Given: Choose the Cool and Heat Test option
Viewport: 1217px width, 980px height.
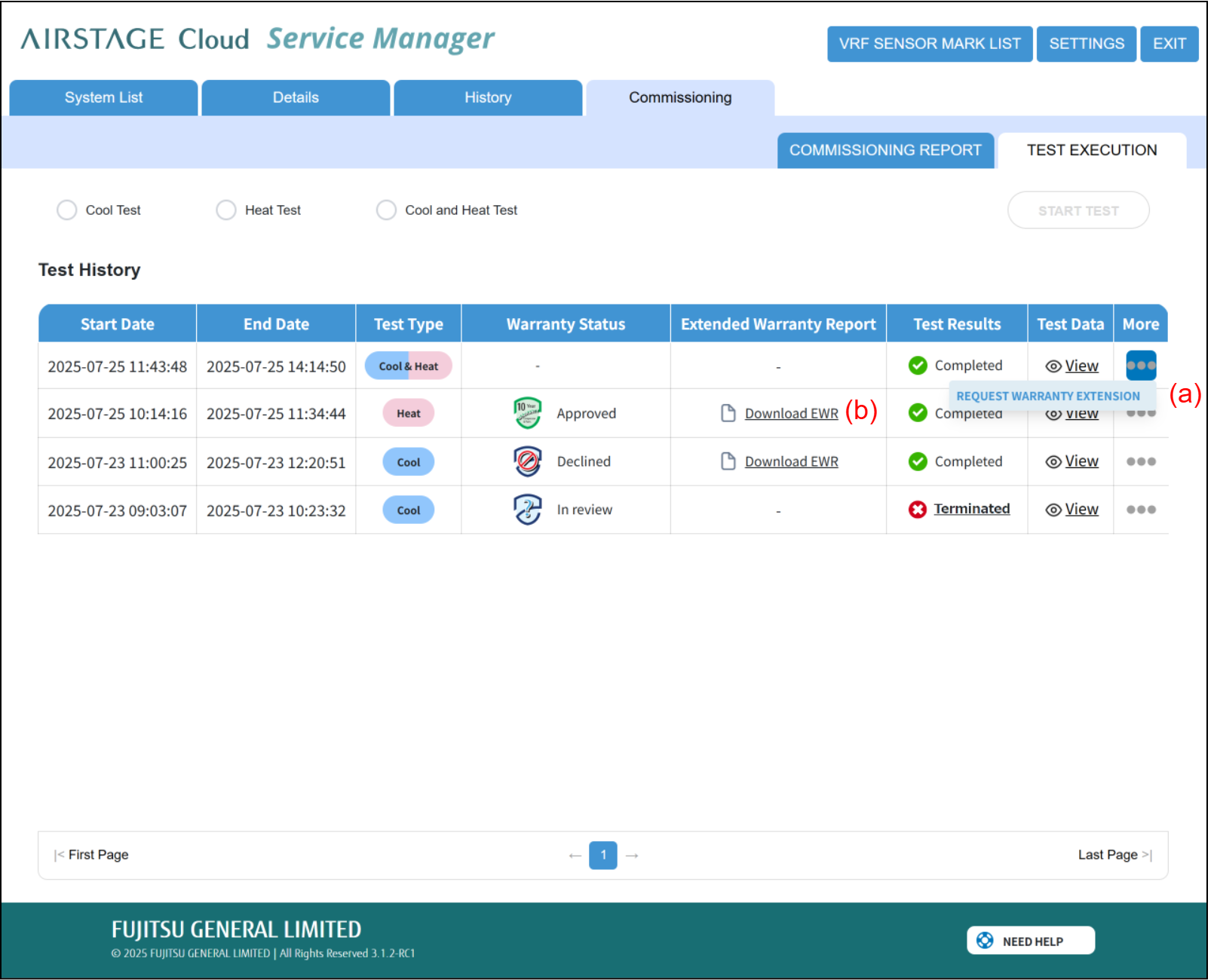Looking at the screenshot, I should [386, 210].
